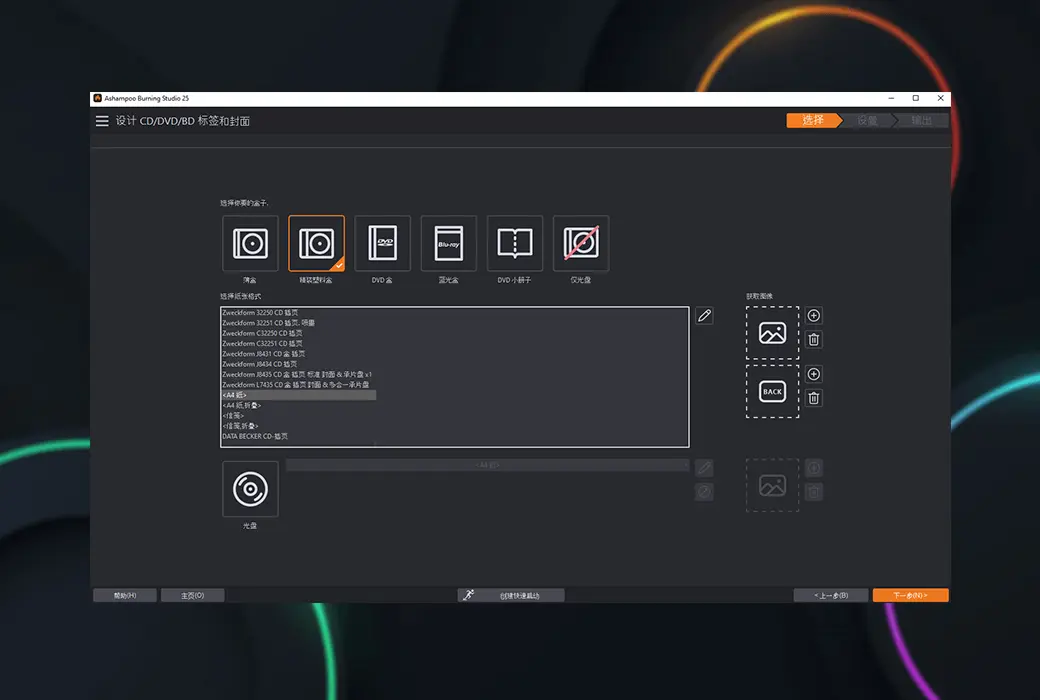Screen dimensions: 1040x700
Task: Click the 输出 step tab
Action: (922, 120)
